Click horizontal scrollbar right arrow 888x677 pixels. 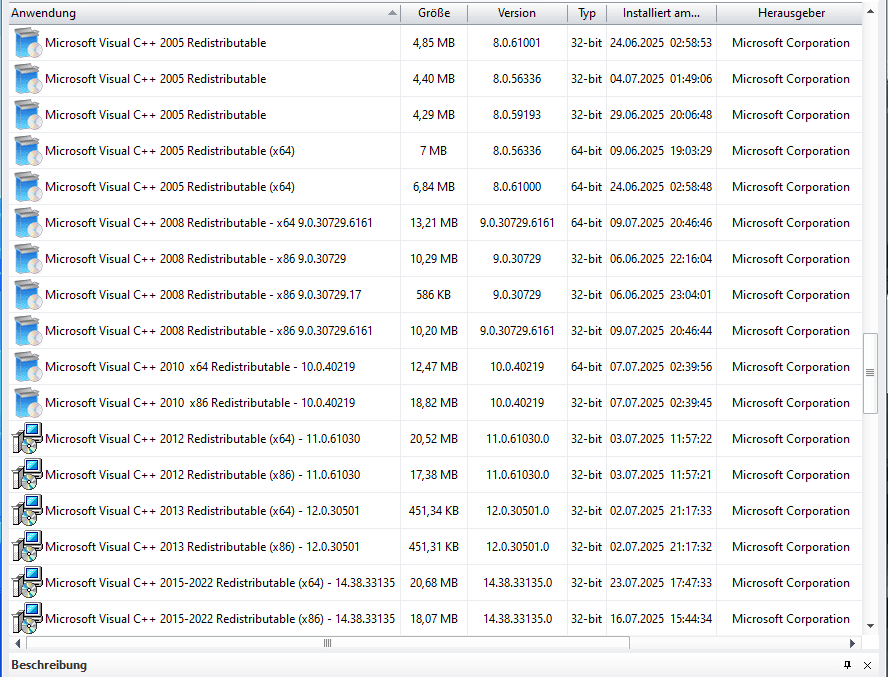pyautogui.click(x=852, y=643)
